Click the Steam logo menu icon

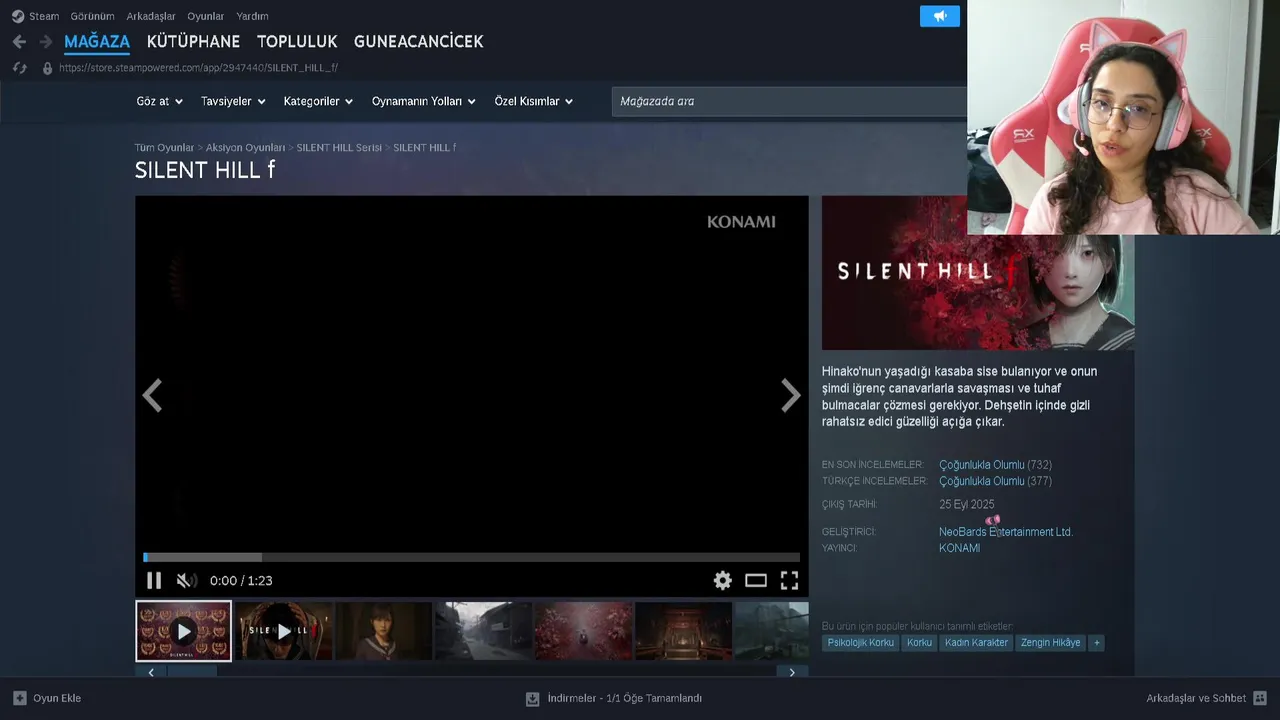(x=17, y=16)
